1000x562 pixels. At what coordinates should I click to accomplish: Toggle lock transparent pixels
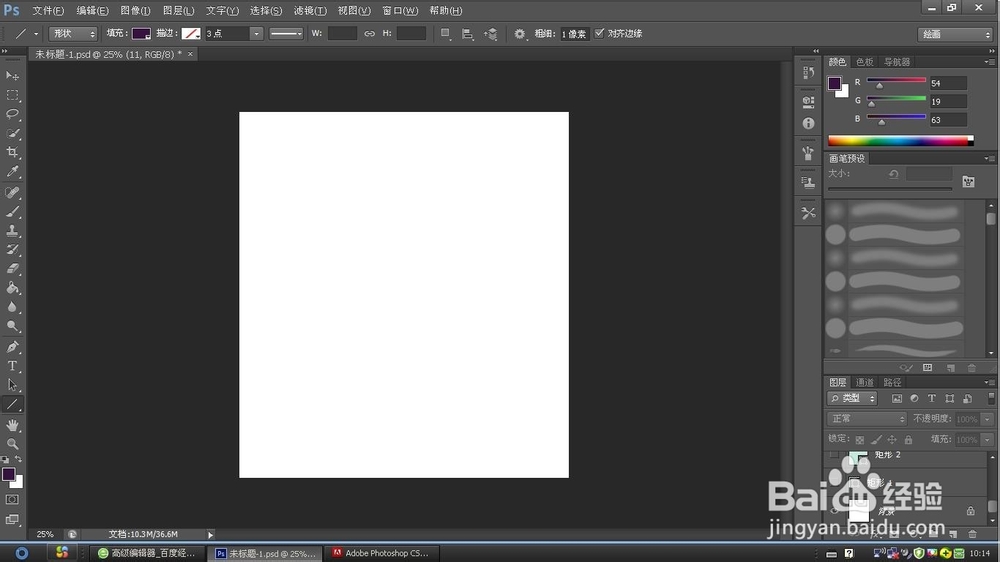tap(860, 440)
